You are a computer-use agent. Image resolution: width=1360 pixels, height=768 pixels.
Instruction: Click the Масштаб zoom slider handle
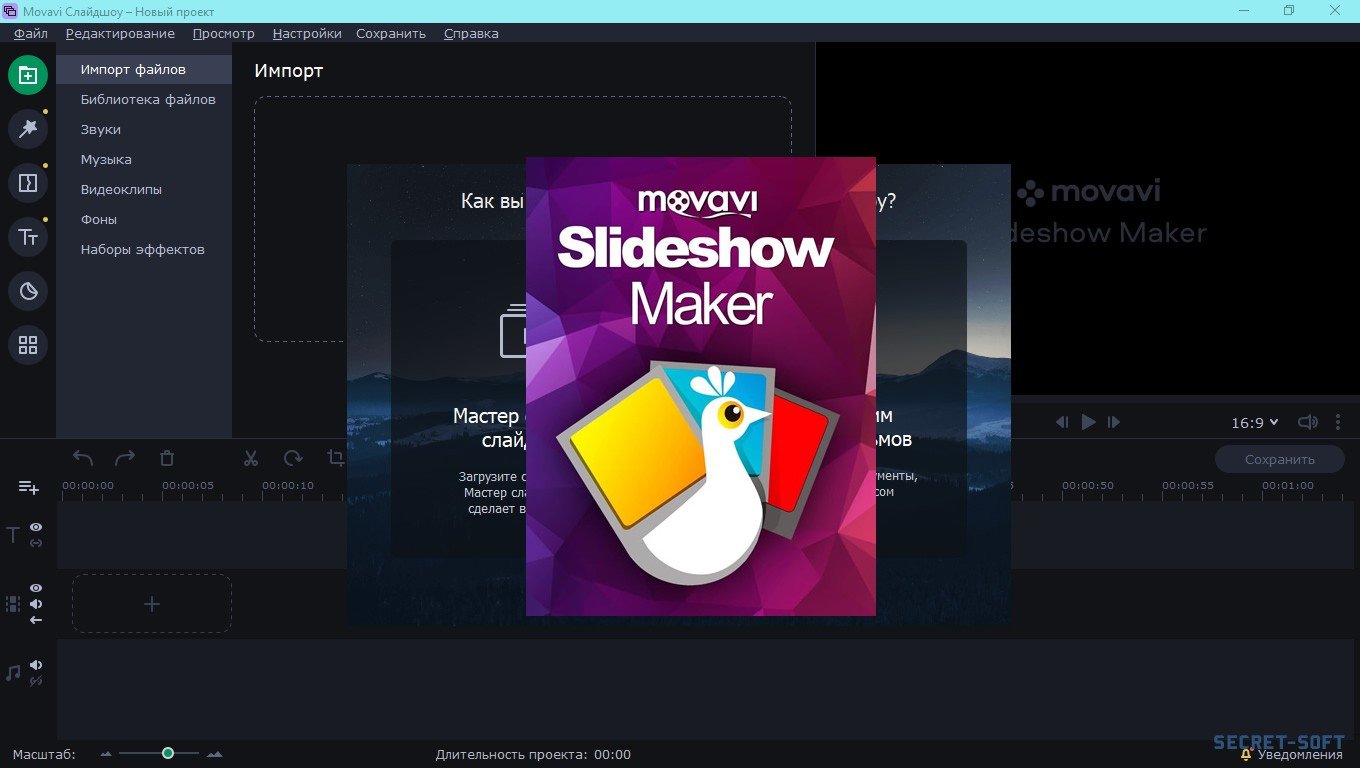[168, 753]
